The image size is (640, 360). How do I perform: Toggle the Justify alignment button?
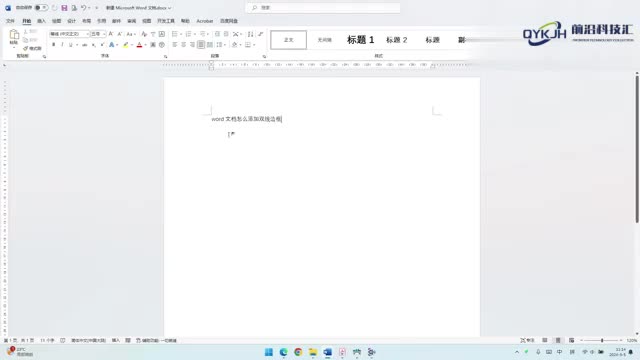201,44
